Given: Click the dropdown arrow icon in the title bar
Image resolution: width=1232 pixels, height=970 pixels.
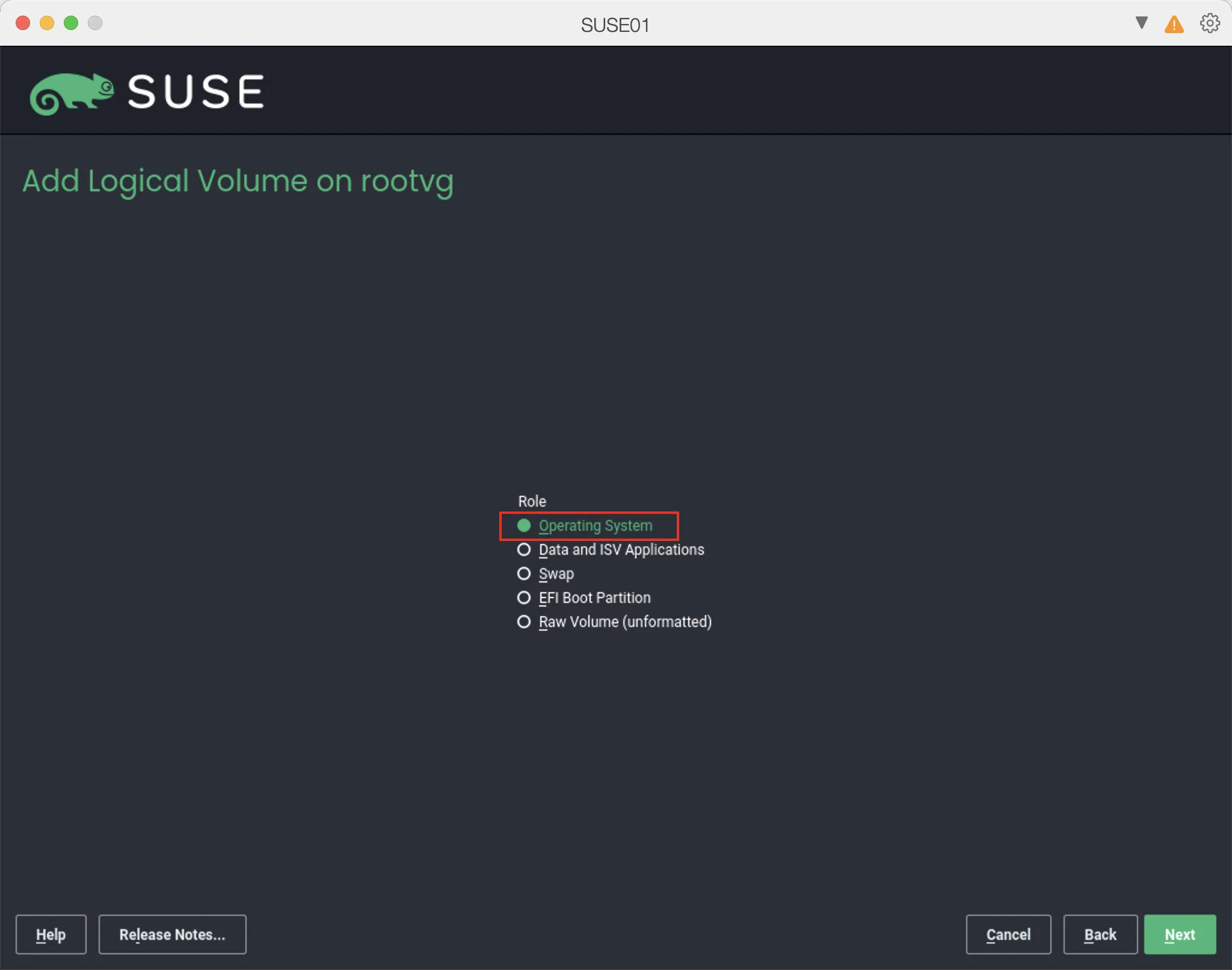Looking at the screenshot, I should pyautogui.click(x=1141, y=23).
